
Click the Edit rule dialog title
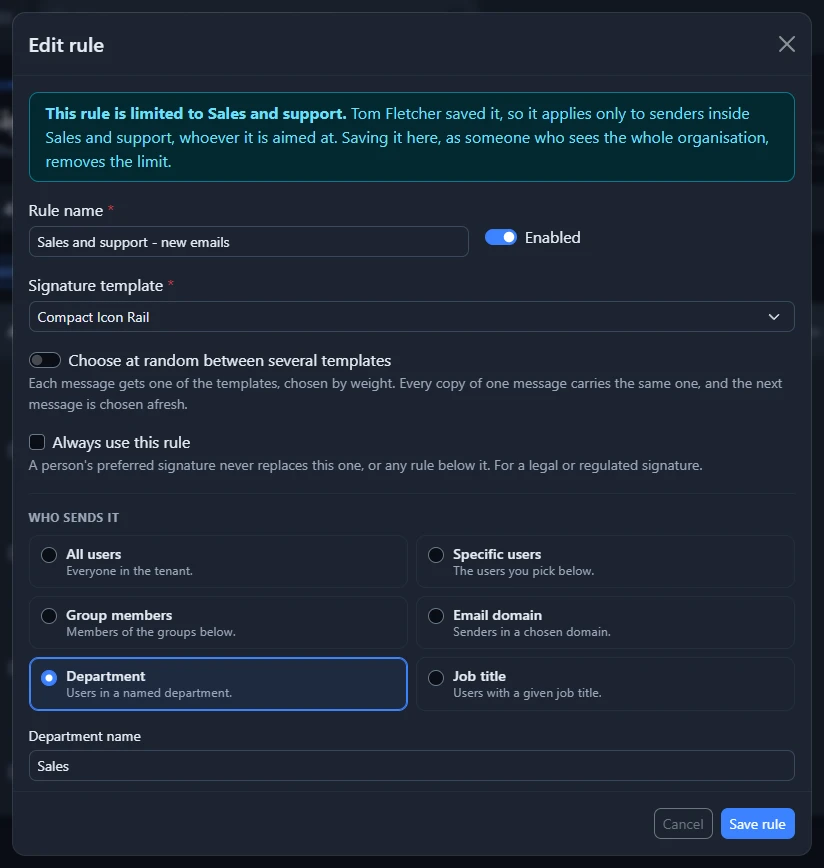click(66, 45)
